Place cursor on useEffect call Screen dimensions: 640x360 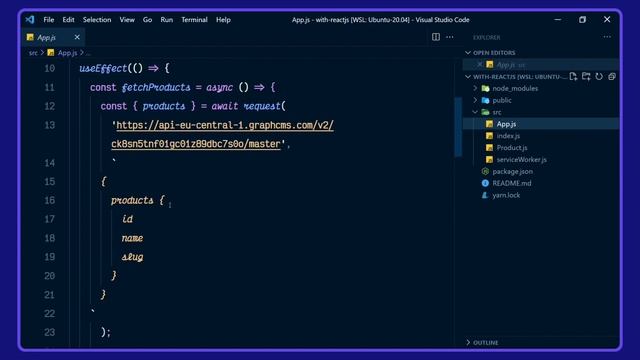103,68
